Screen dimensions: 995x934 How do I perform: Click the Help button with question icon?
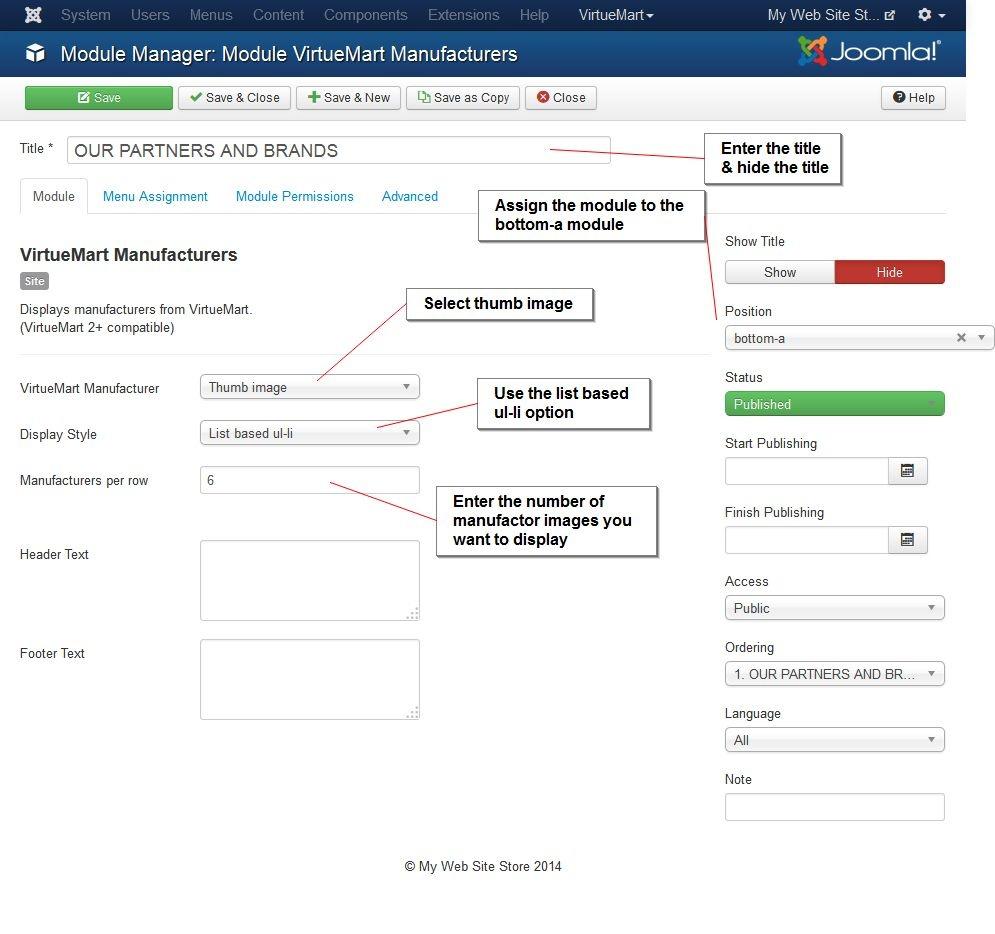(913, 97)
